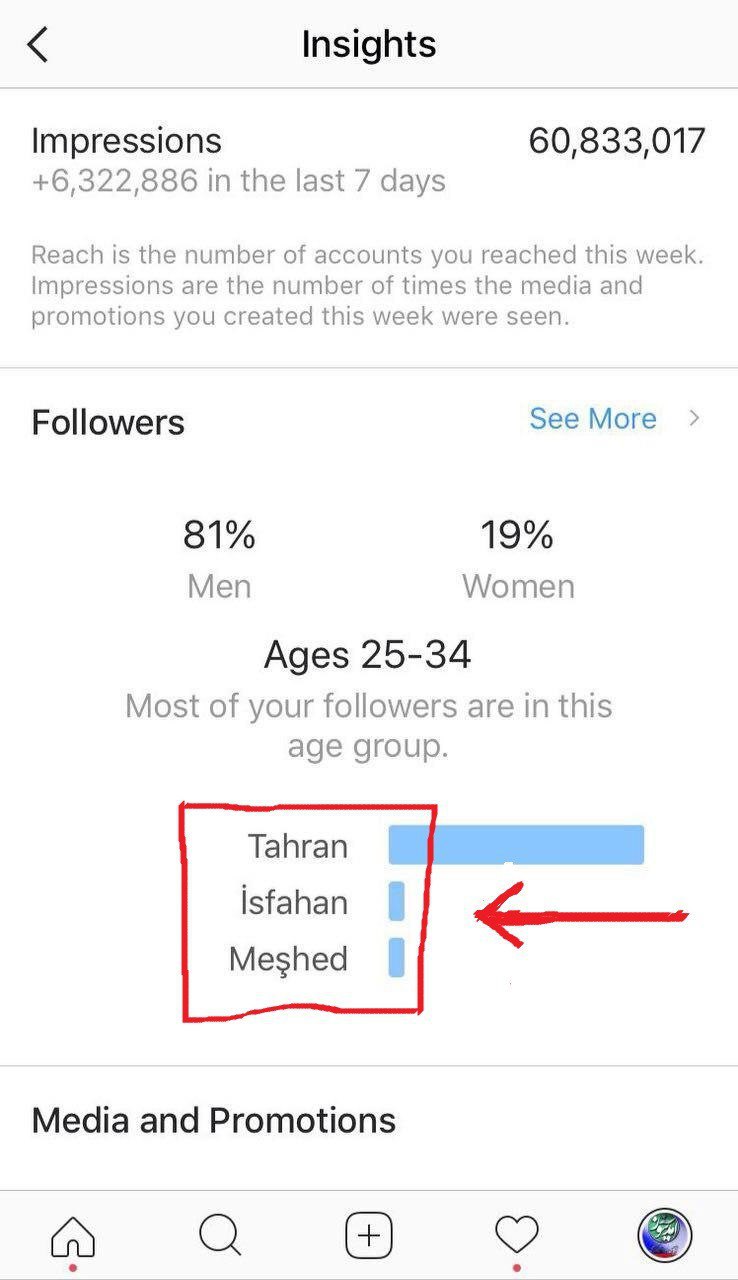Click the See More link

tap(593, 419)
